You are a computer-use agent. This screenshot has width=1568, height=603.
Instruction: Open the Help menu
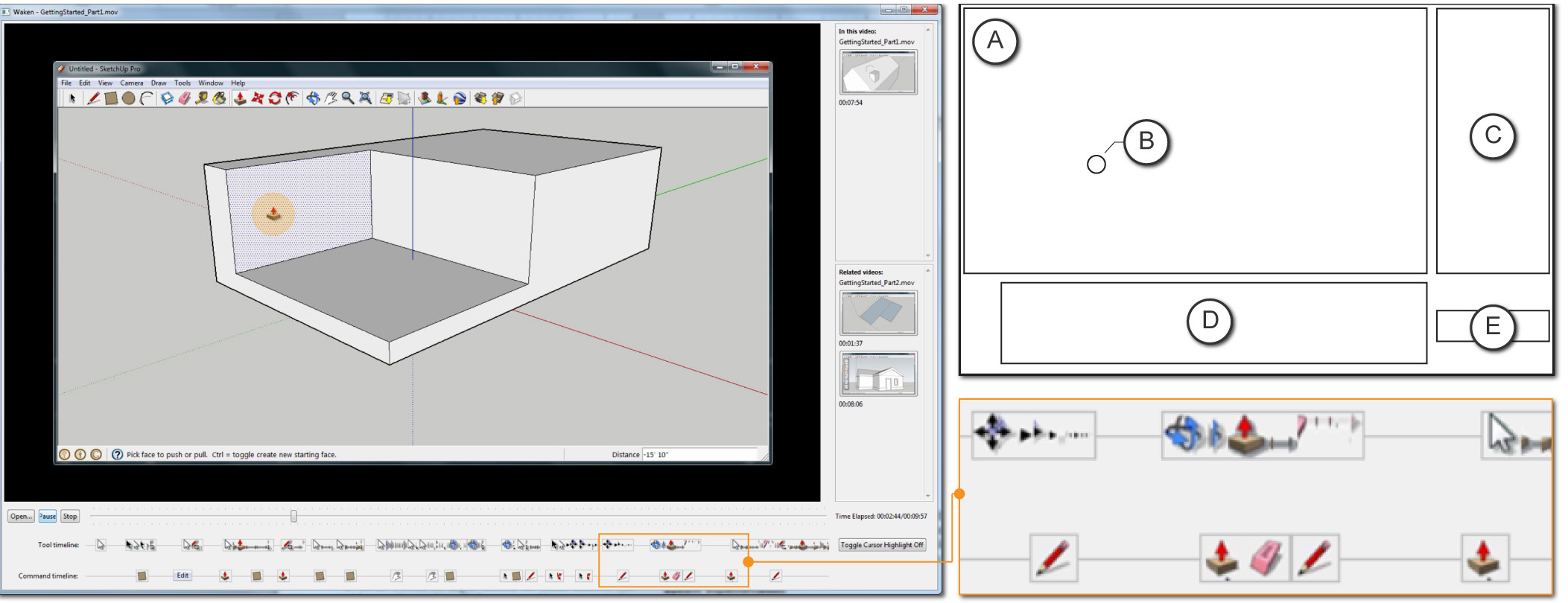click(x=238, y=83)
